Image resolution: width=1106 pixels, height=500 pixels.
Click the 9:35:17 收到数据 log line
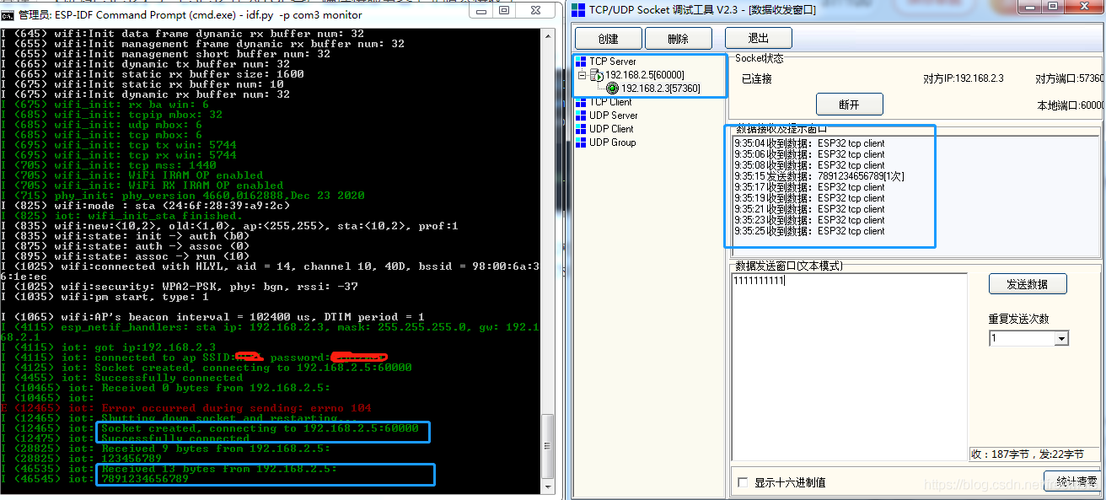809,187
